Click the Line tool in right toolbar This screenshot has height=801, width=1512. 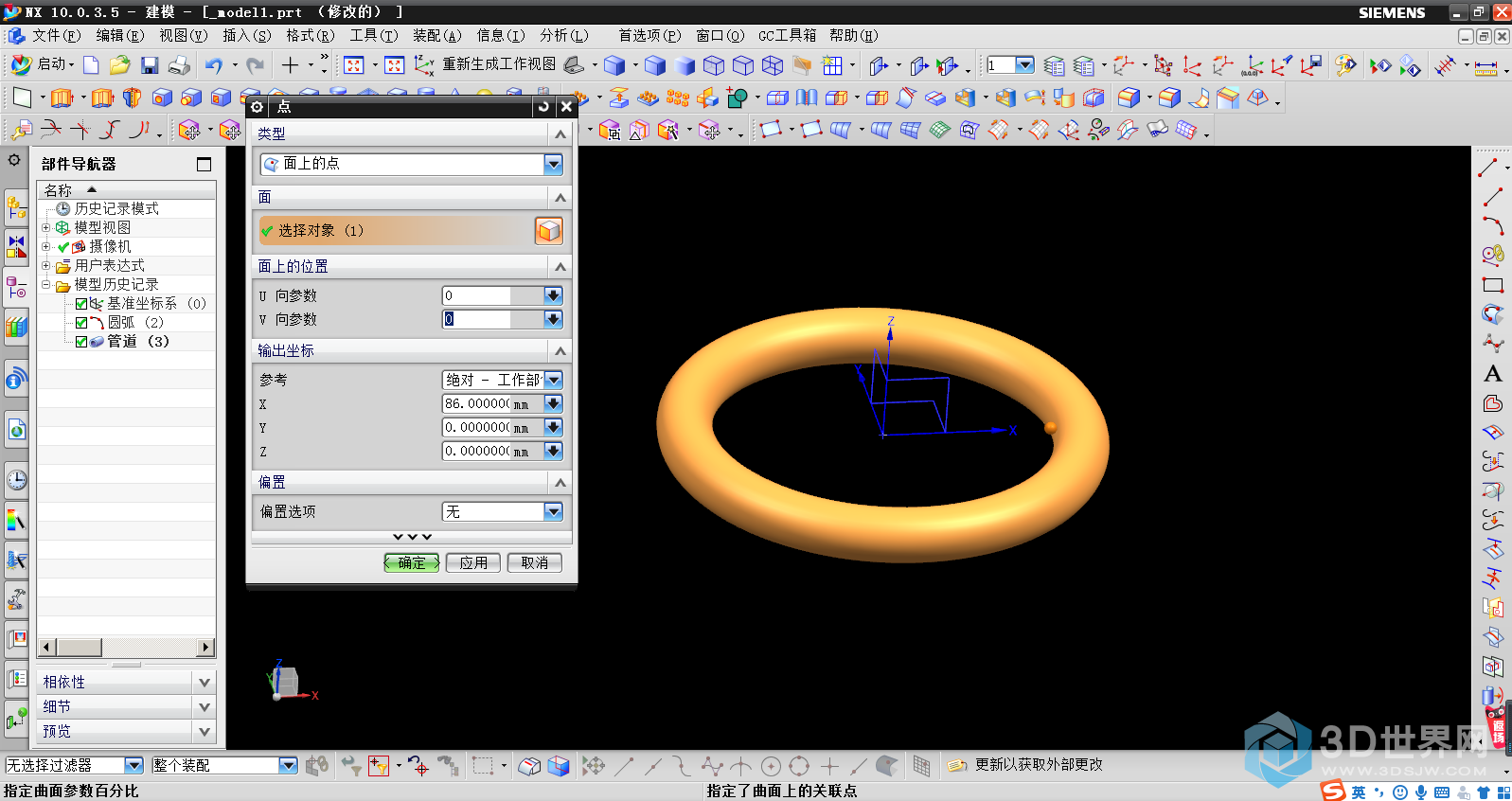1492,197
